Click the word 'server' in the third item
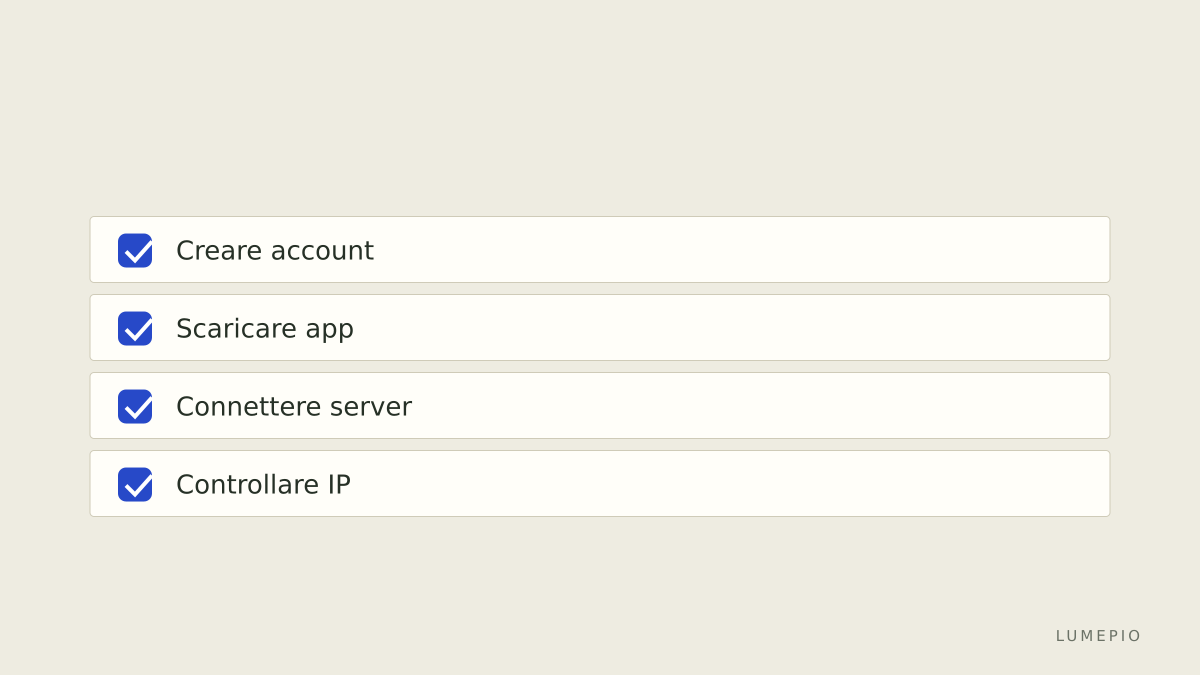The image size is (1200, 675). pyautogui.click(x=371, y=408)
